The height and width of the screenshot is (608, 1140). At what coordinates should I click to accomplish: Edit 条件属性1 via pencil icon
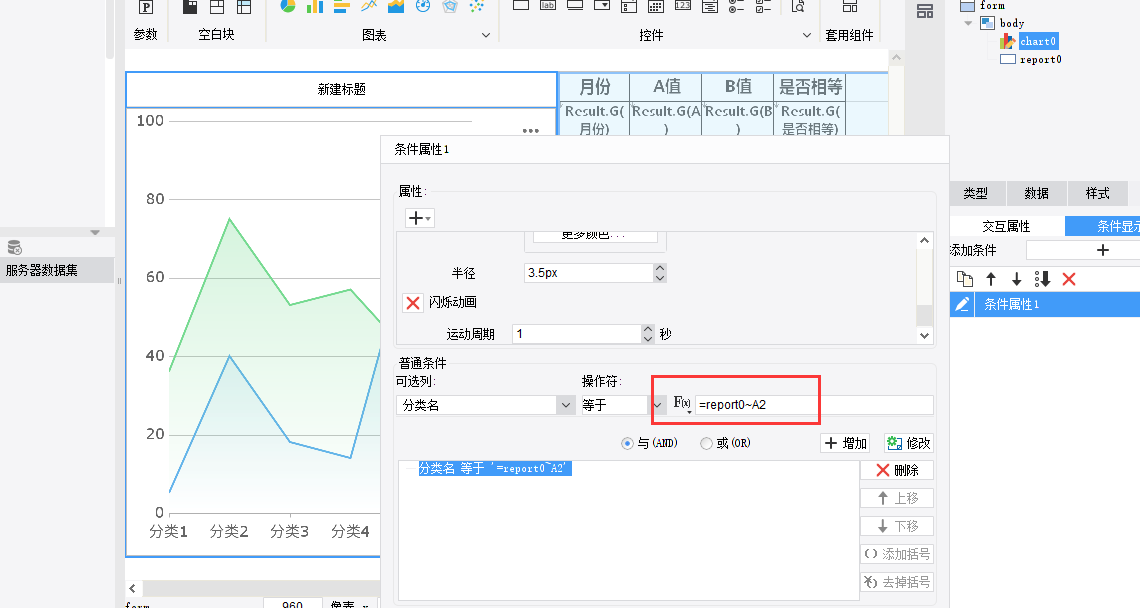tap(962, 304)
